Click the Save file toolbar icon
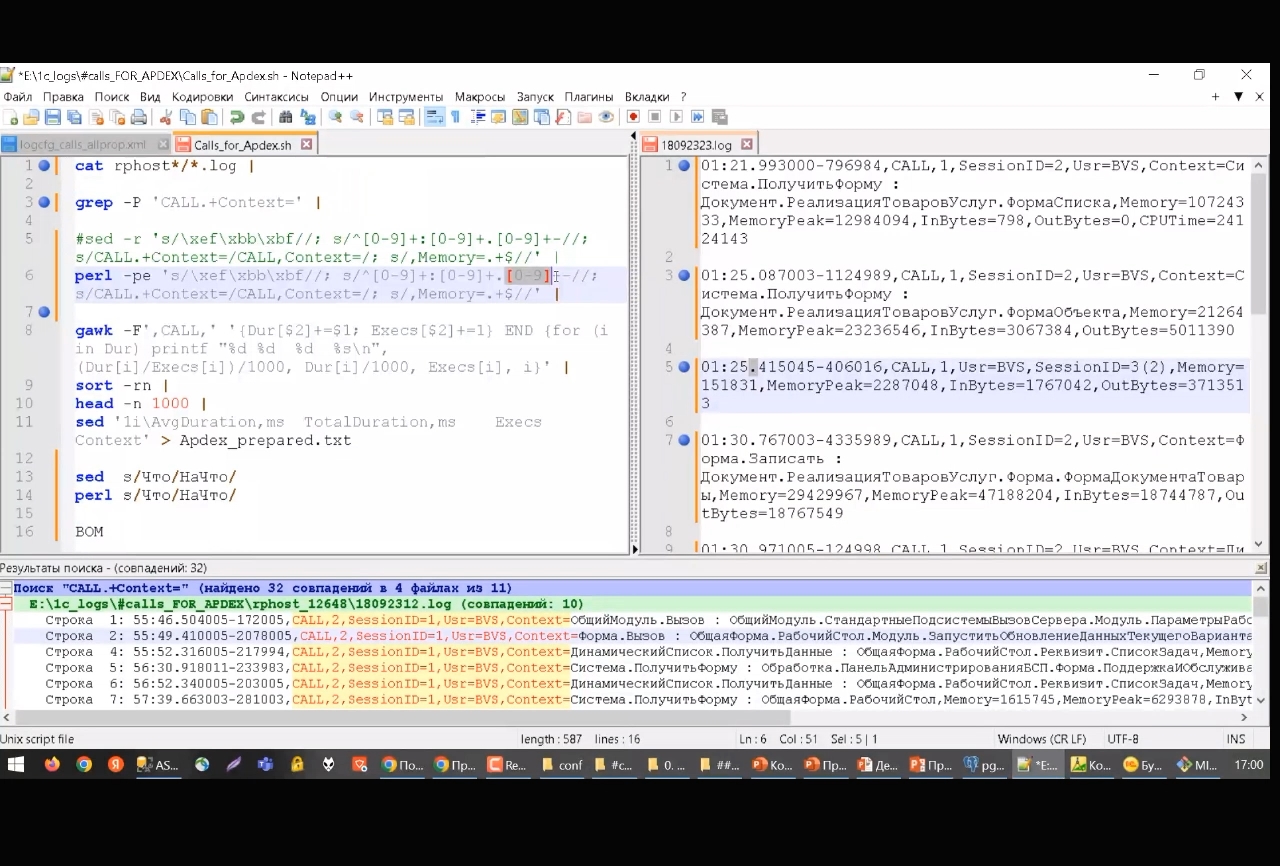The height and width of the screenshot is (866, 1280). (52, 117)
